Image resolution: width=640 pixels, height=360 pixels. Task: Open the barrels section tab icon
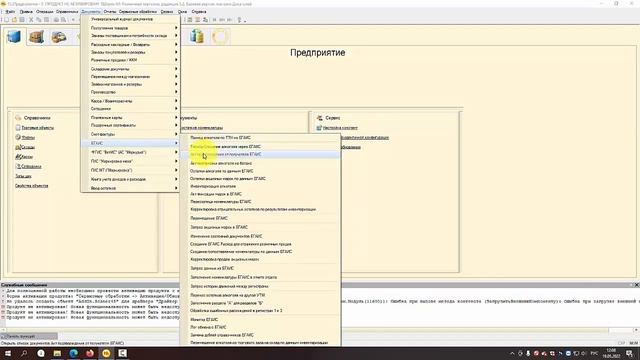click(197, 37)
